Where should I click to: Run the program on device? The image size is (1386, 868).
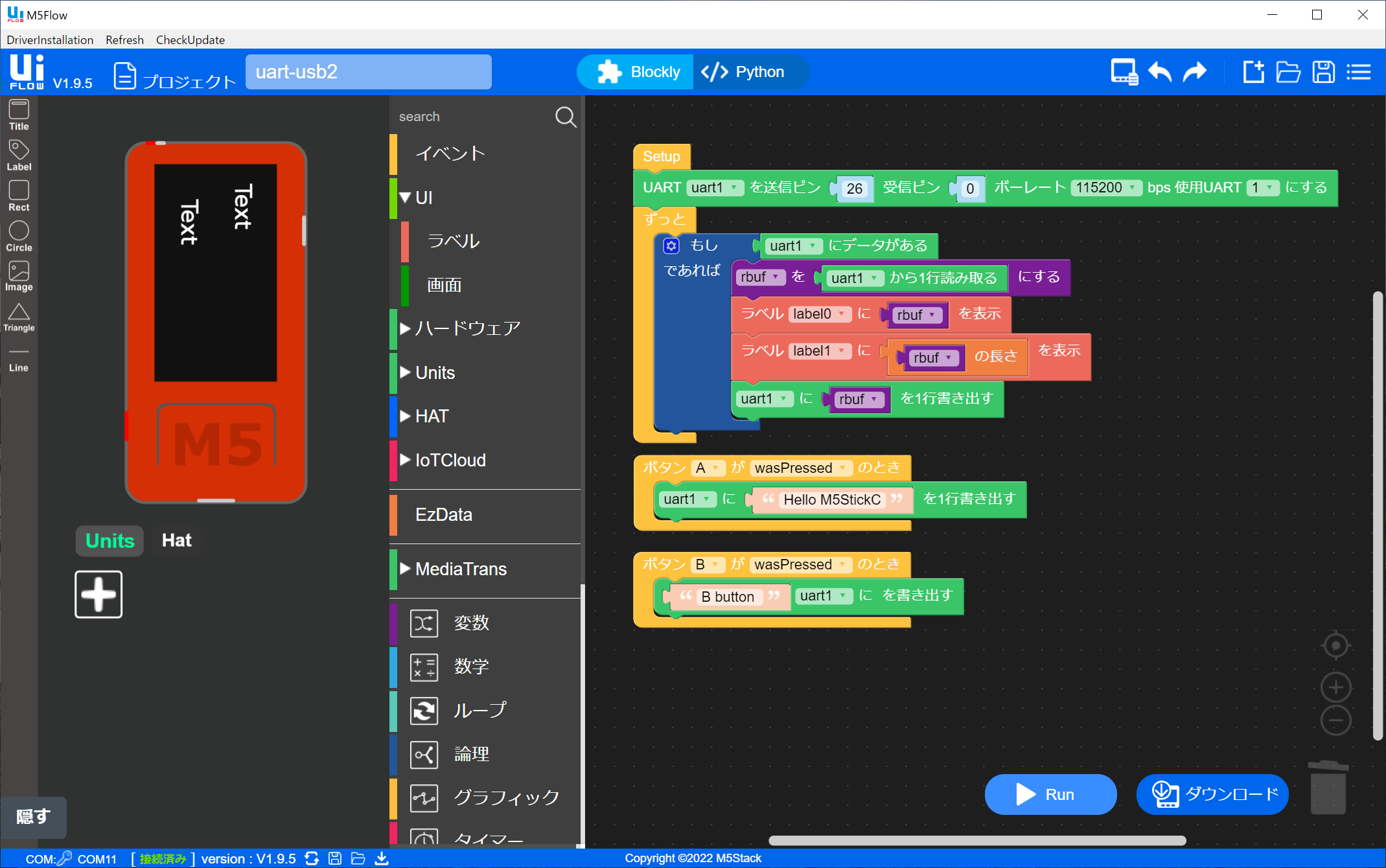(x=1050, y=794)
